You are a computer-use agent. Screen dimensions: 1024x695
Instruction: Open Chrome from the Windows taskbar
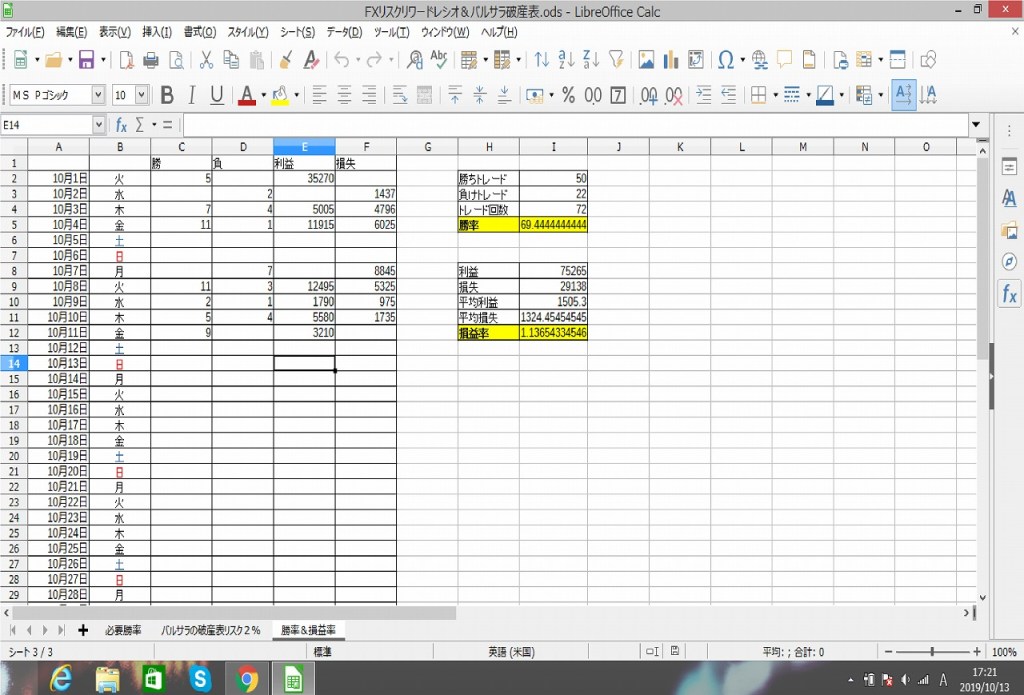click(x=246, y=679)
